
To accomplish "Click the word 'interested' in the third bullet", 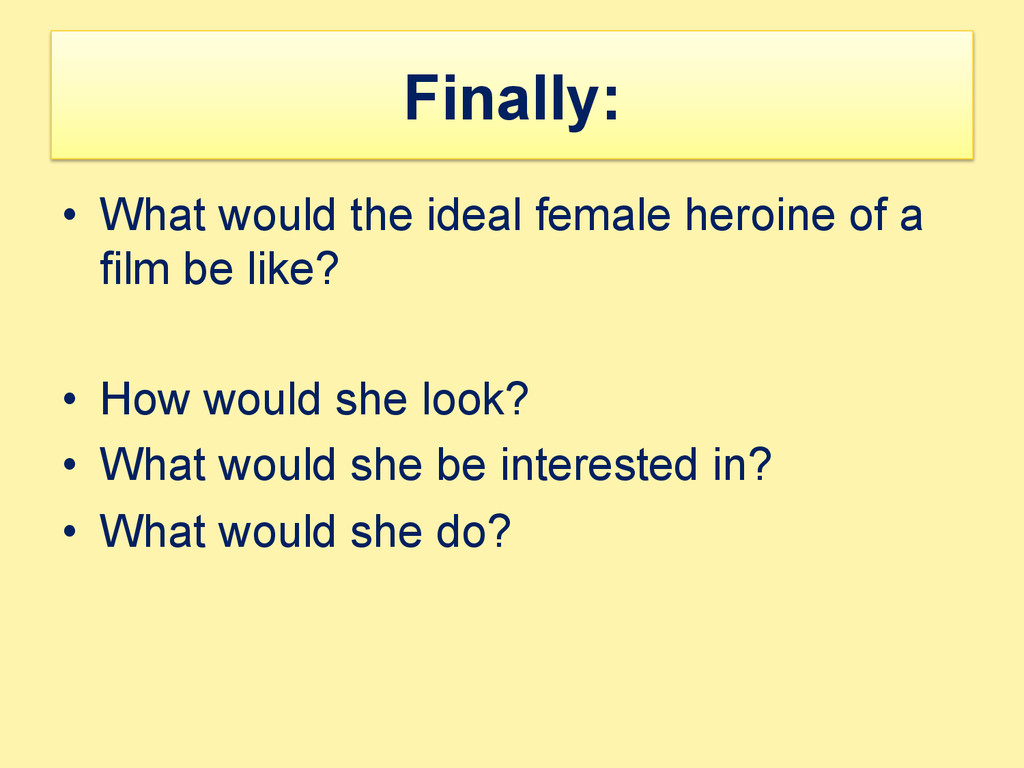I will (x=599, y=464).
